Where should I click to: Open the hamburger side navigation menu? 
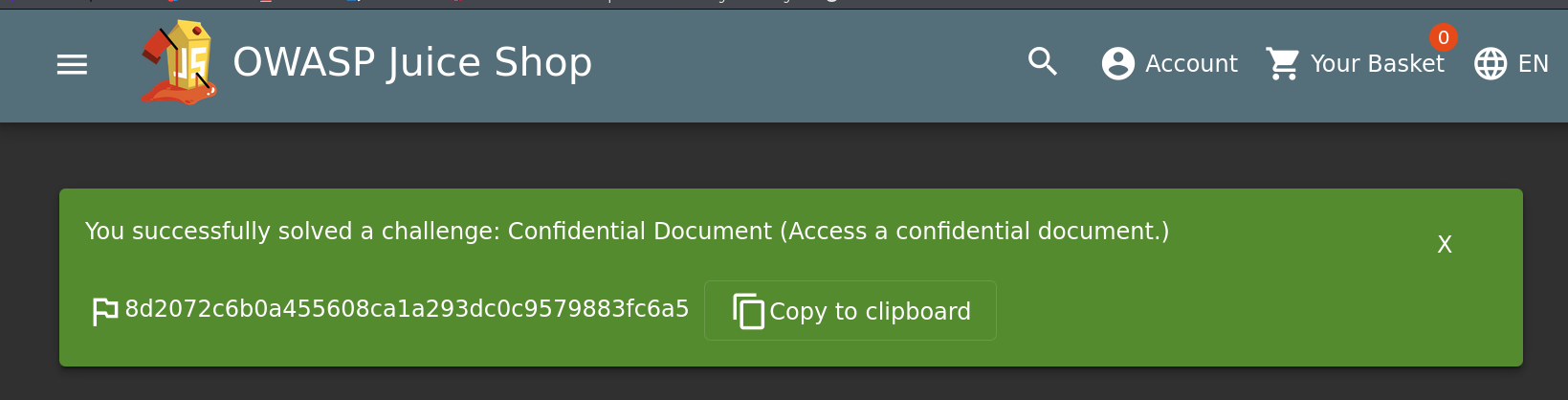pos(72,64)
